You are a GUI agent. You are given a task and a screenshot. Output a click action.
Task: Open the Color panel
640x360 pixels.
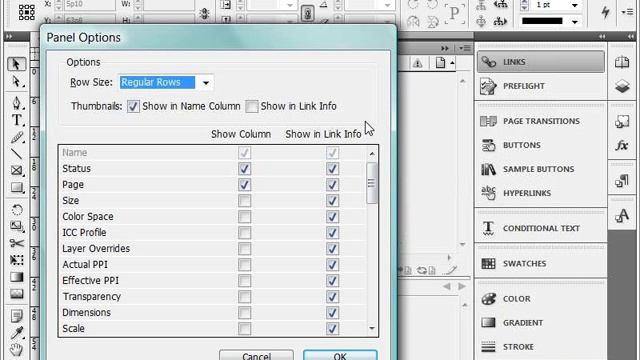click(x=541, y=299)
